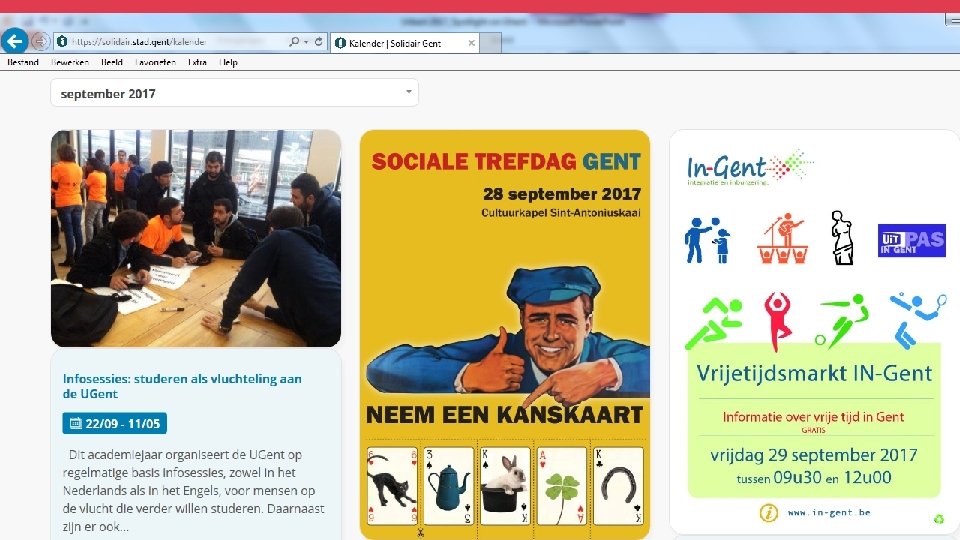Open the new blank tab button
This screenshot has width=960, height=540.
point(490,43)
